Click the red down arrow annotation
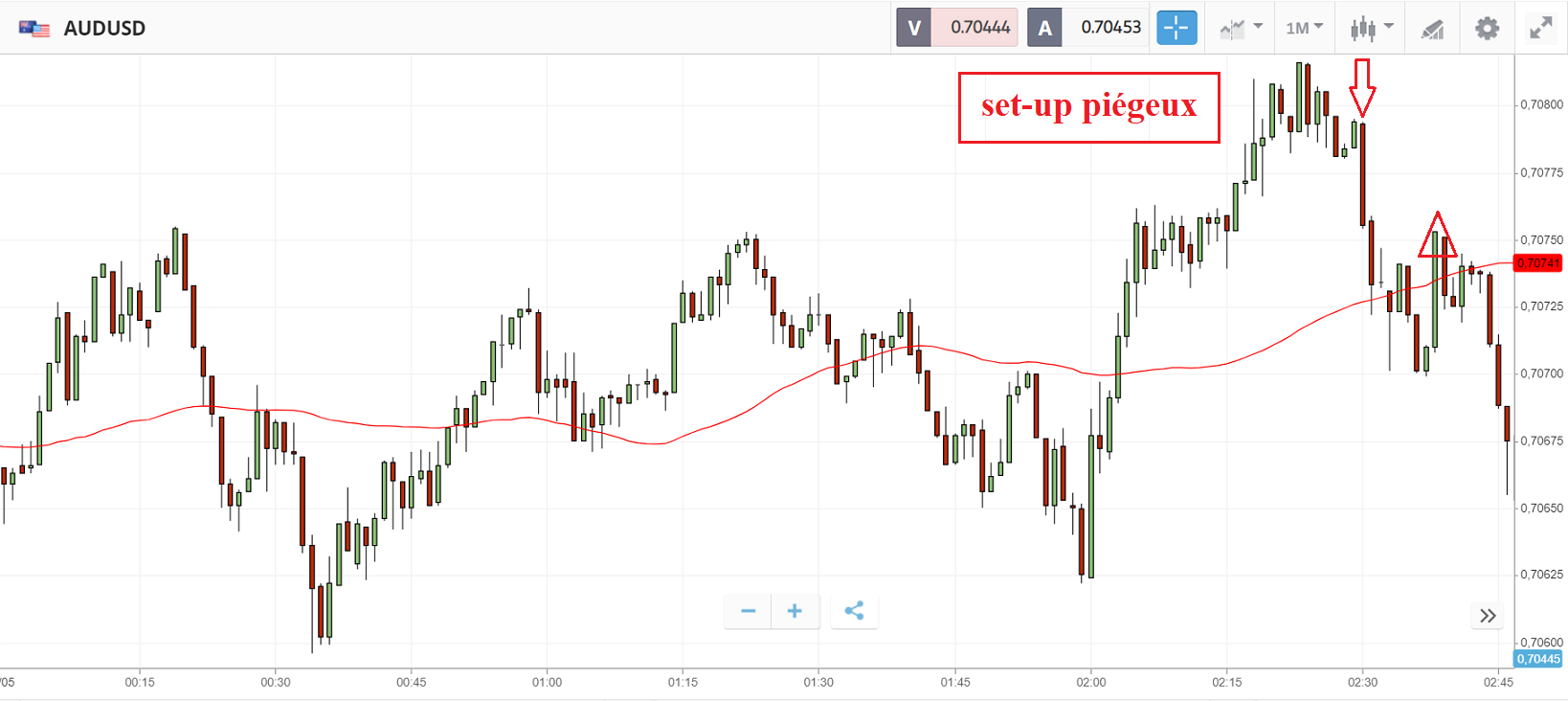Screen dimensions: 1568x701 (1362, 86)
